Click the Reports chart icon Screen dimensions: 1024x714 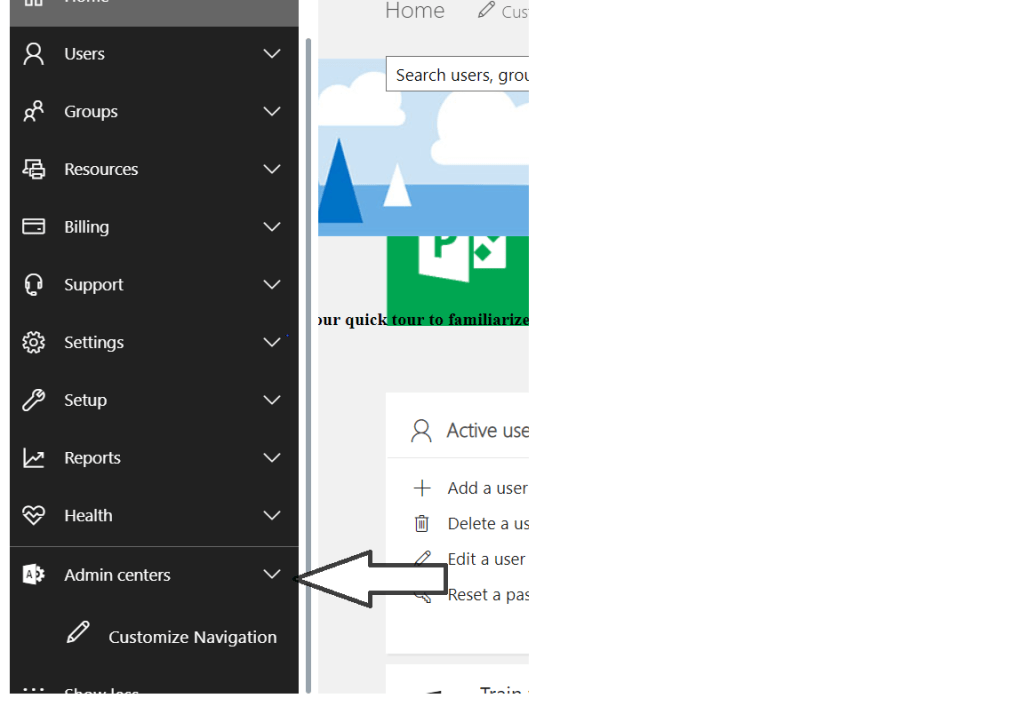(x=34, y=458)
